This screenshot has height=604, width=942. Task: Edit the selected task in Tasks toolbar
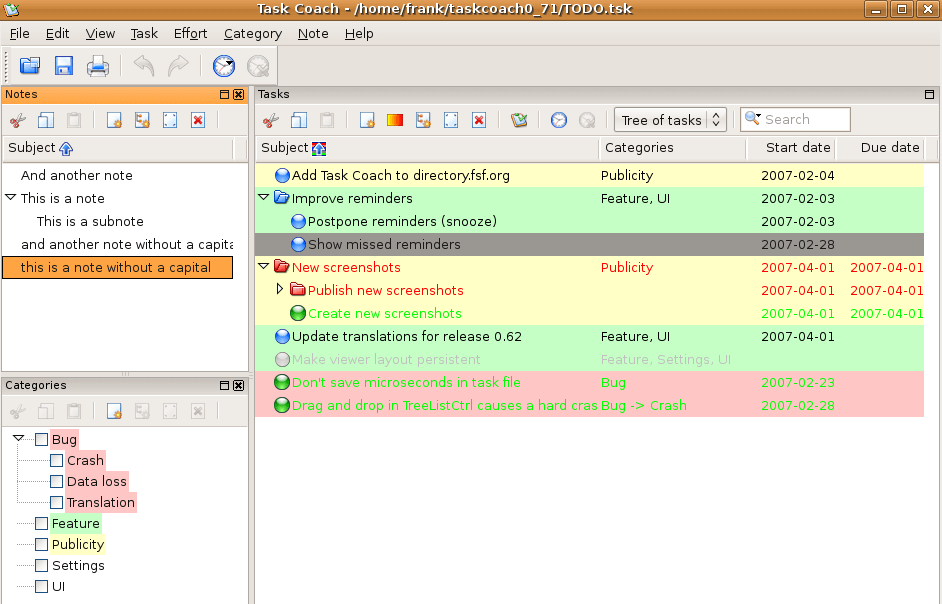(451, 120)
